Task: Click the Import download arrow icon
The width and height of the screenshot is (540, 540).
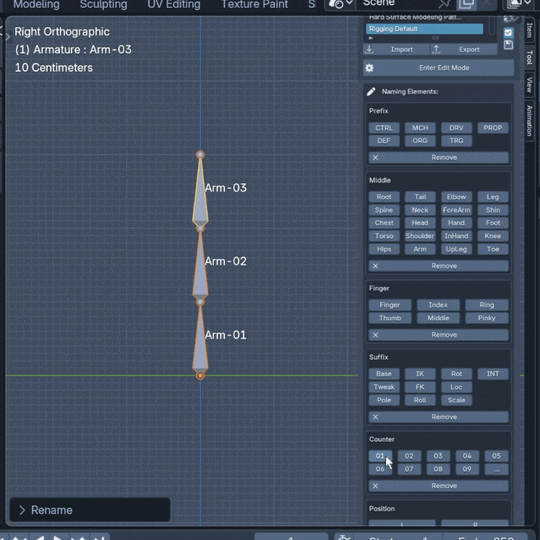Action: (x=369, y=49)
